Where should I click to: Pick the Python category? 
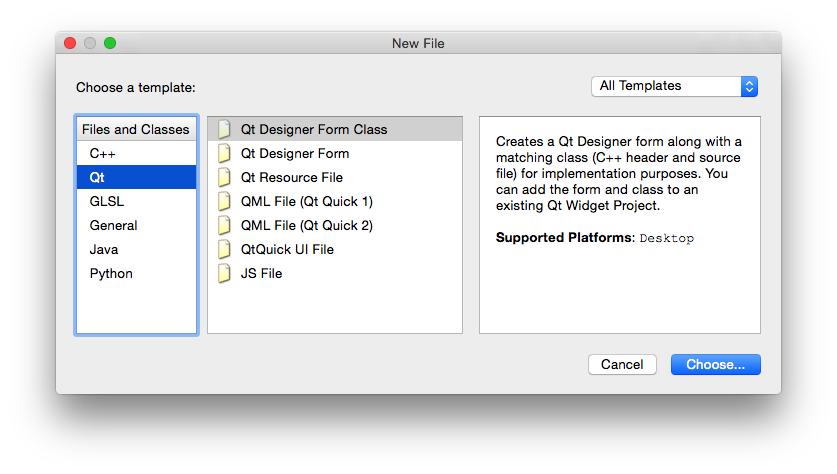(111, 273)
